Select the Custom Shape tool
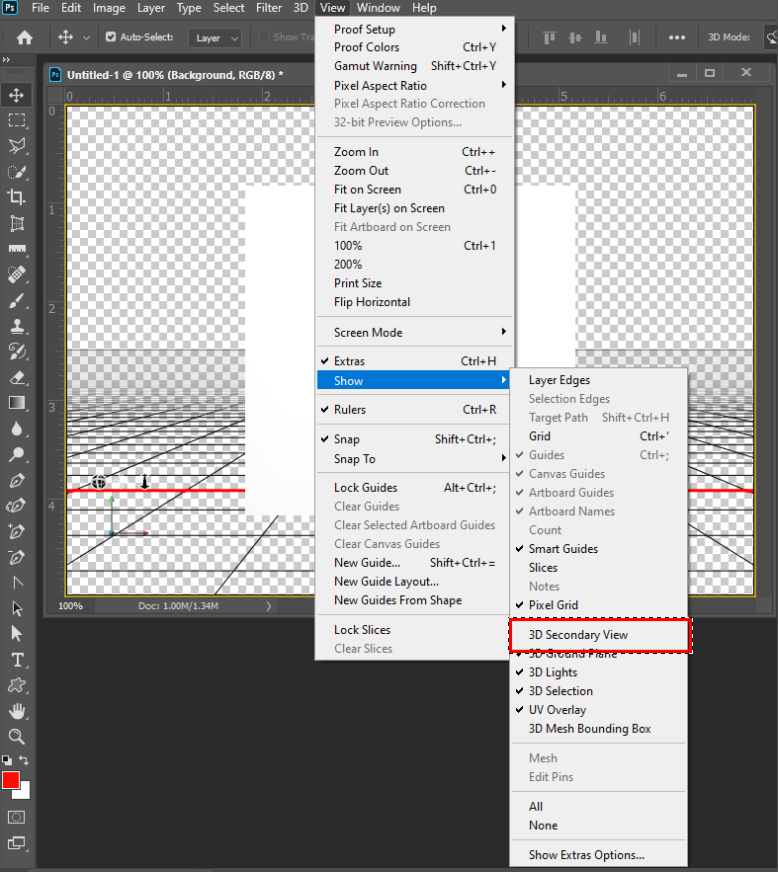The image size is (778, 872). coord(17,686)
